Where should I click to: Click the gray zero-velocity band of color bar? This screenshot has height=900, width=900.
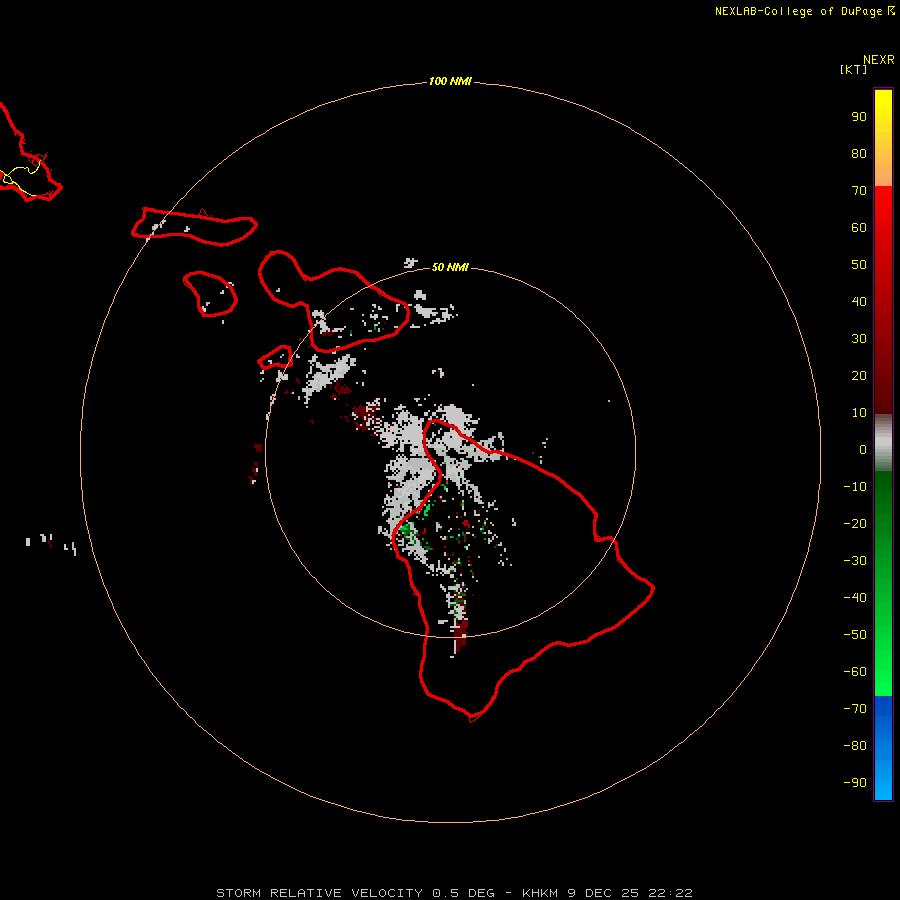(883, 443)
